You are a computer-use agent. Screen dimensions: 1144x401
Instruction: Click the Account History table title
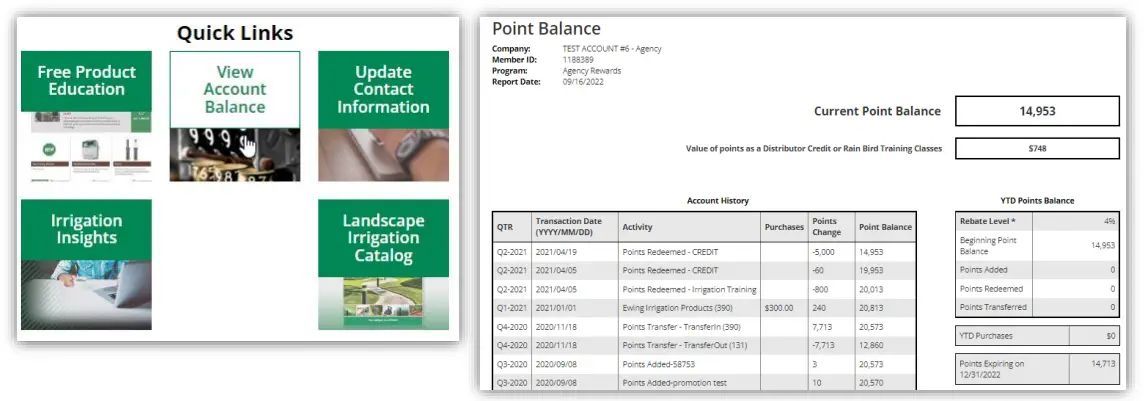[x=718, y=200]
